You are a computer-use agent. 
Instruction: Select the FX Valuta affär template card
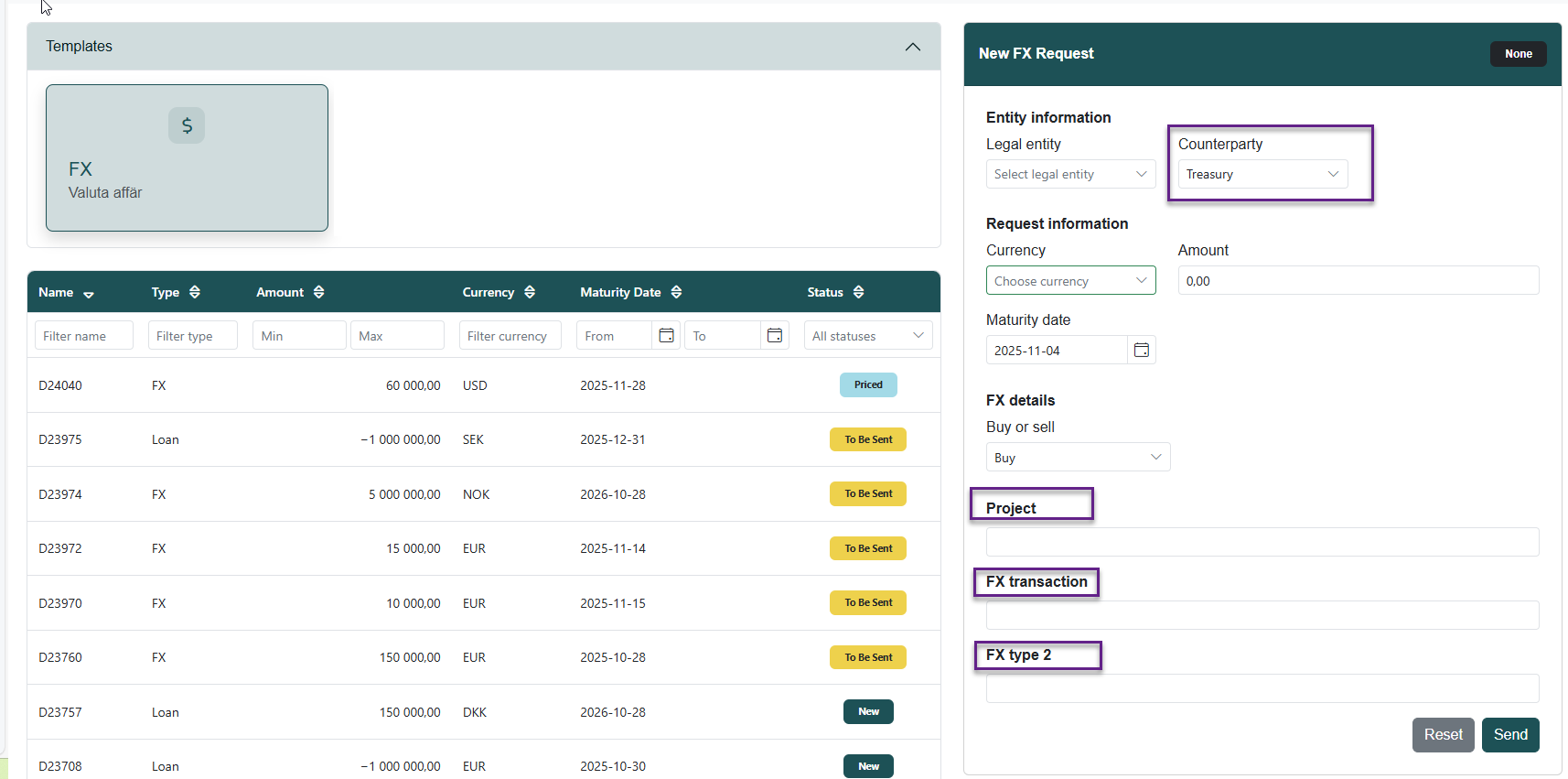coord(187,157)
